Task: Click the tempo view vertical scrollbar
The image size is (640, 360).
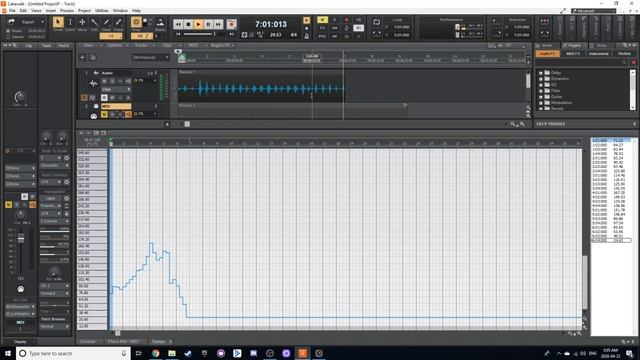Action: pos(585,282)
